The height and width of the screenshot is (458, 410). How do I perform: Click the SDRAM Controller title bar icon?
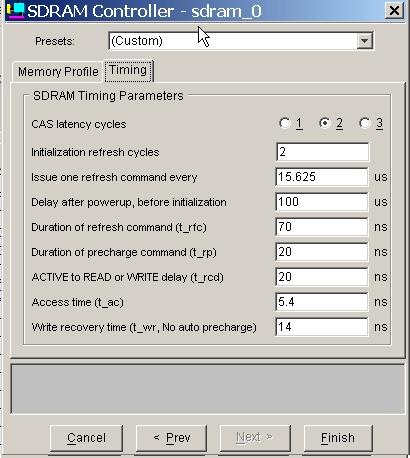(15, 10)
